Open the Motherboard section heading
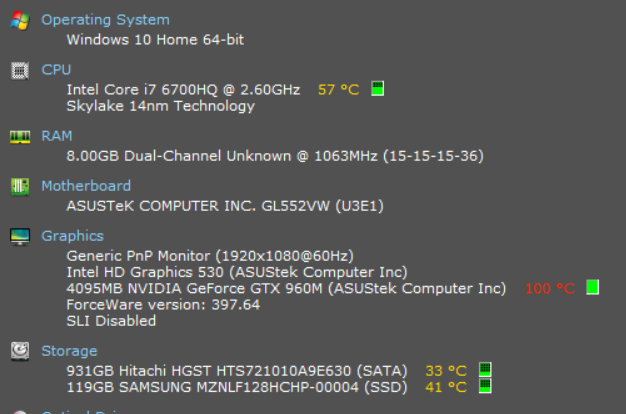Screen dimensions: 626x414 86,186
